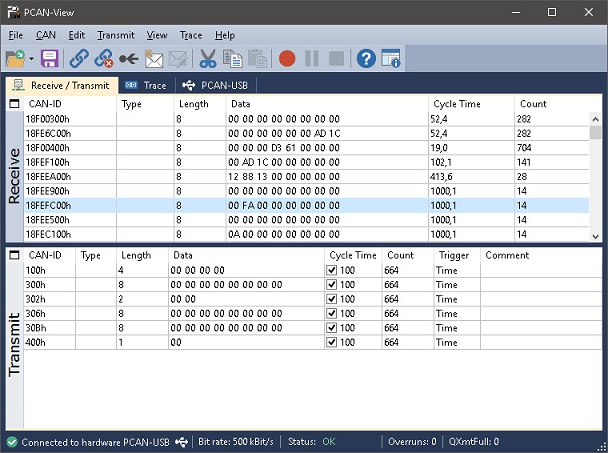Click the Copy documents icon
The image size is (608, 453).
coord(232,59)
